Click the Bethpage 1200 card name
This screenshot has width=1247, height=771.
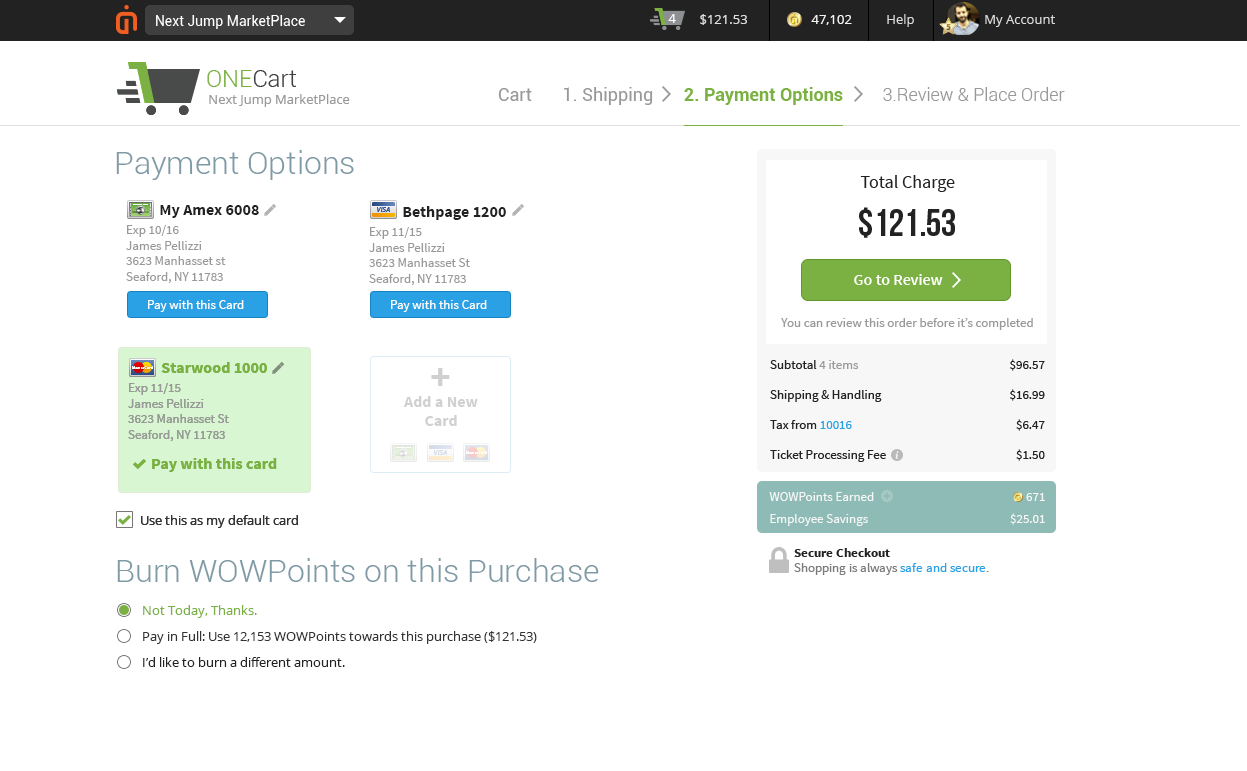pos(454,212)
